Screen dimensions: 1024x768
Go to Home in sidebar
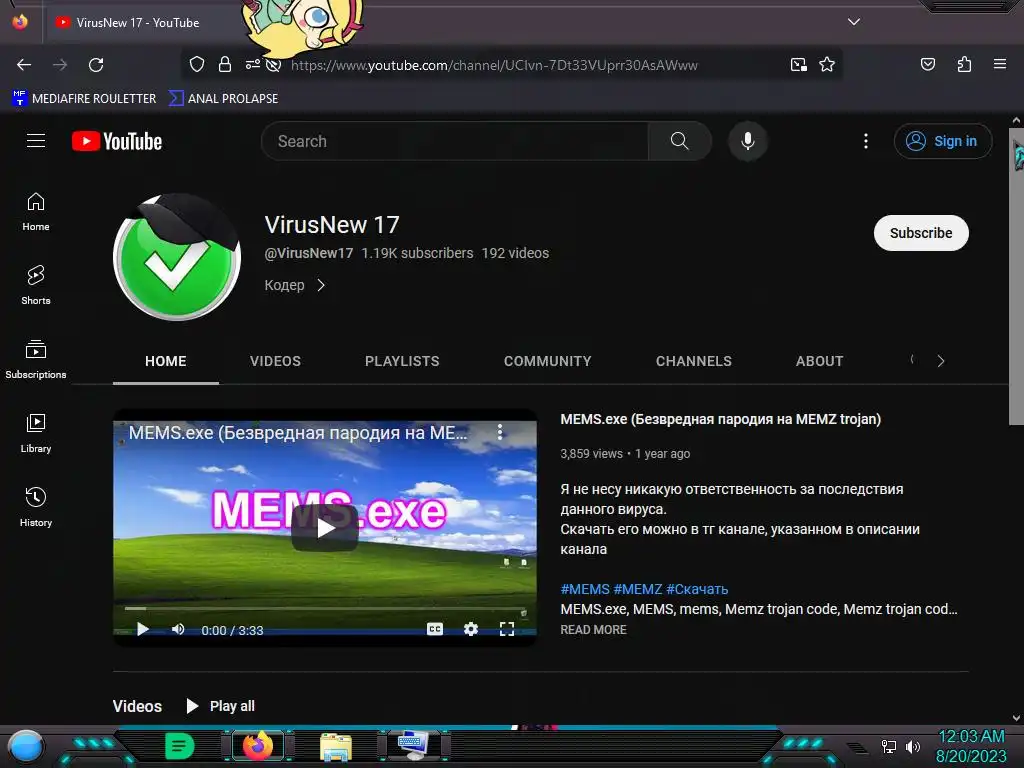(x=36, y=212)
